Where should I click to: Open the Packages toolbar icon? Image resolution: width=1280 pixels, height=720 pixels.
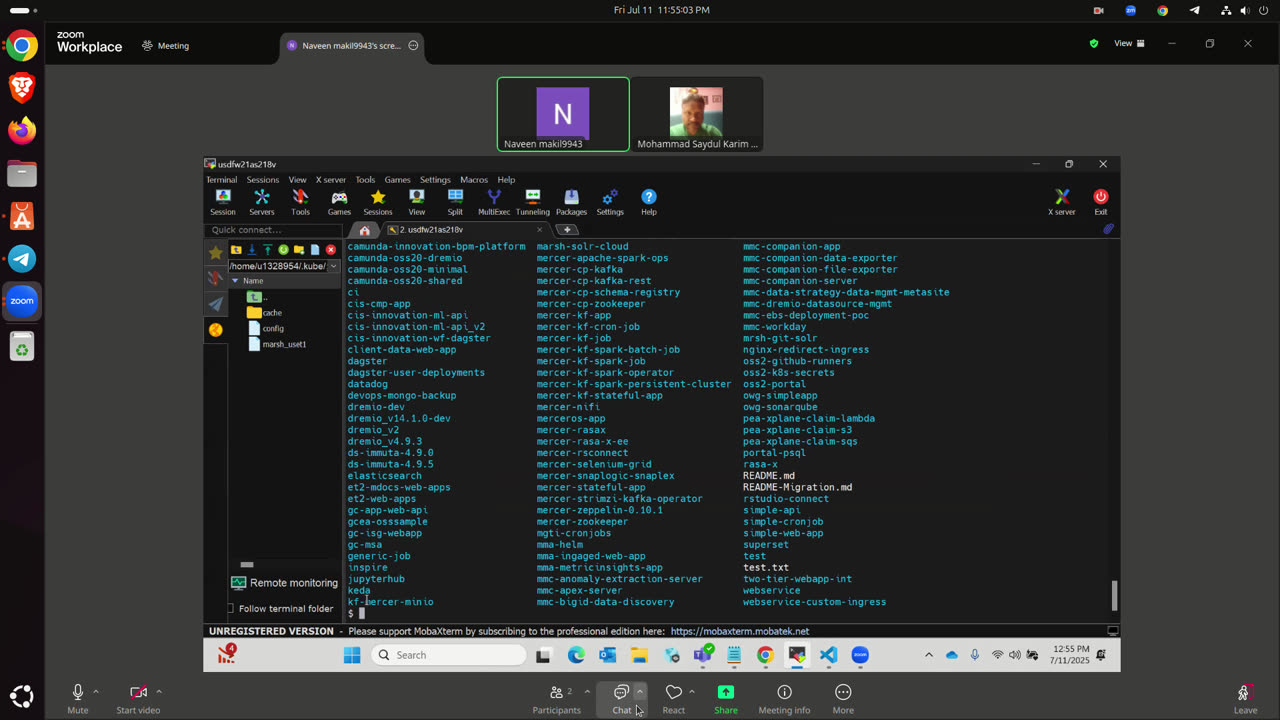pos(571,203)
